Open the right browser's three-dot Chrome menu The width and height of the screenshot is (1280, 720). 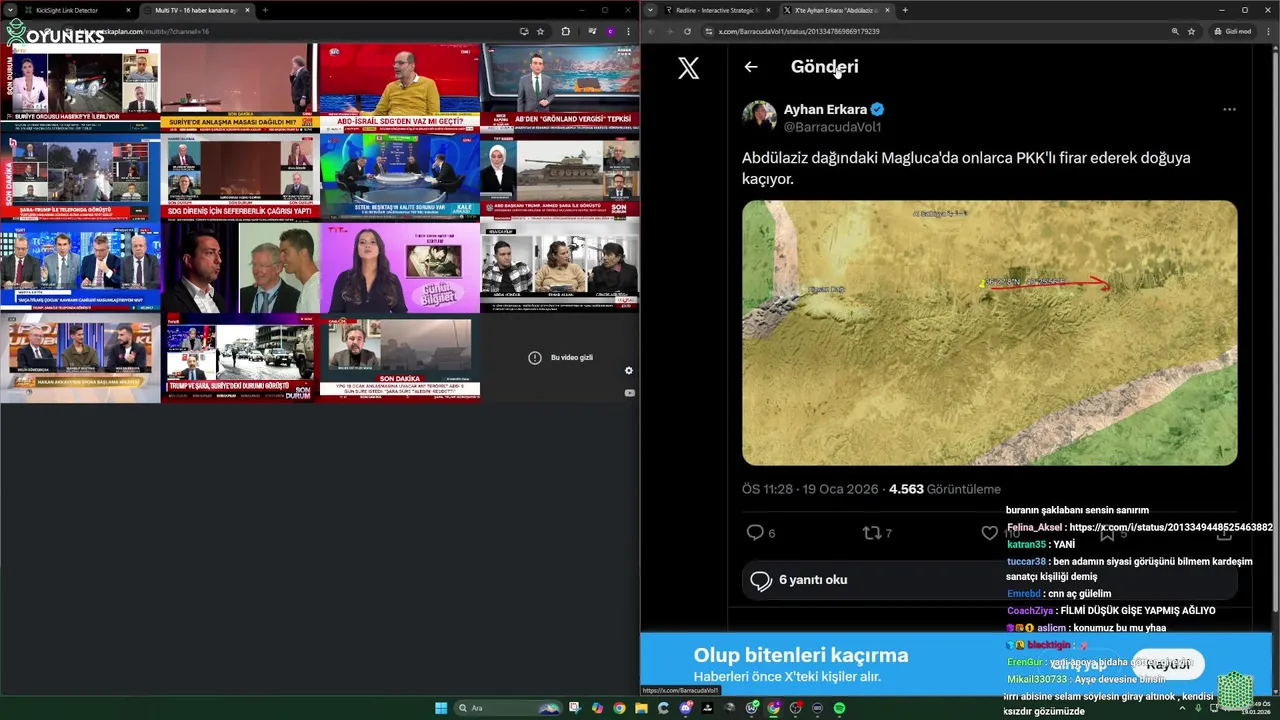click(x=1267, y=31)
